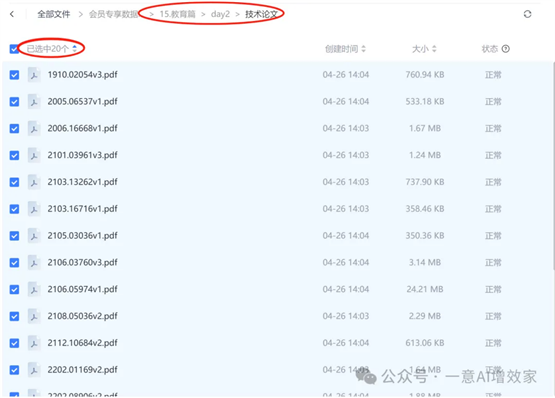
Task: Open file 2005.06537v1.pdf
Action: (82, 102)
